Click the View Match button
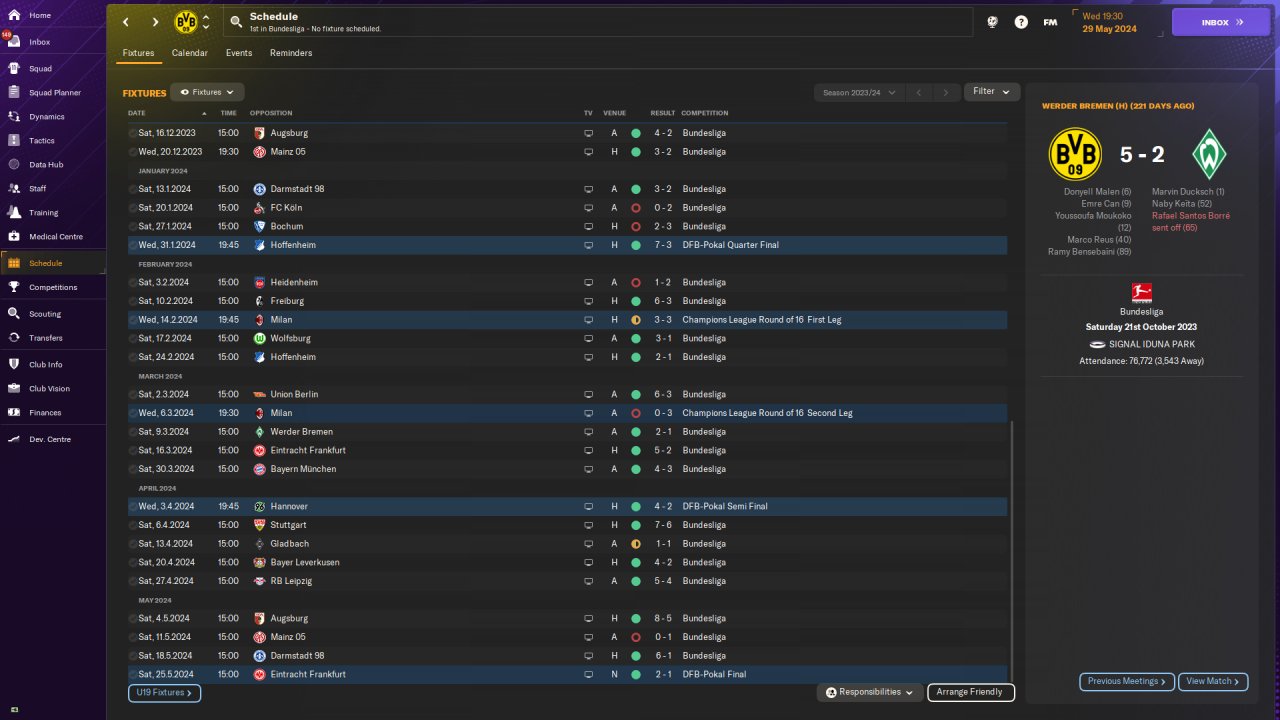Screen dimensions: 1280x720 tap(1213, 682)
